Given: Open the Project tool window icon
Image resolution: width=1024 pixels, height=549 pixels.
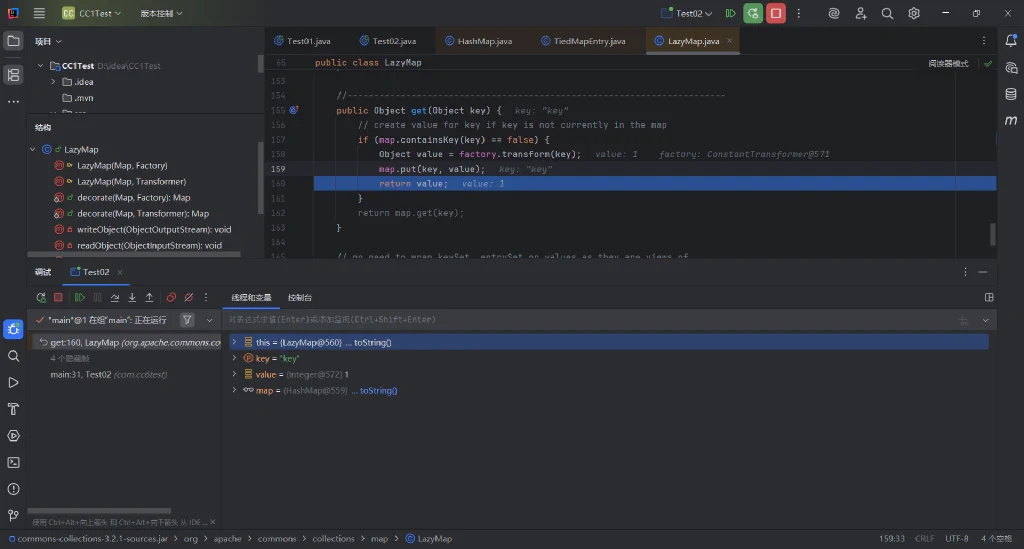Looking at the screenshot, I should (13, 41).
